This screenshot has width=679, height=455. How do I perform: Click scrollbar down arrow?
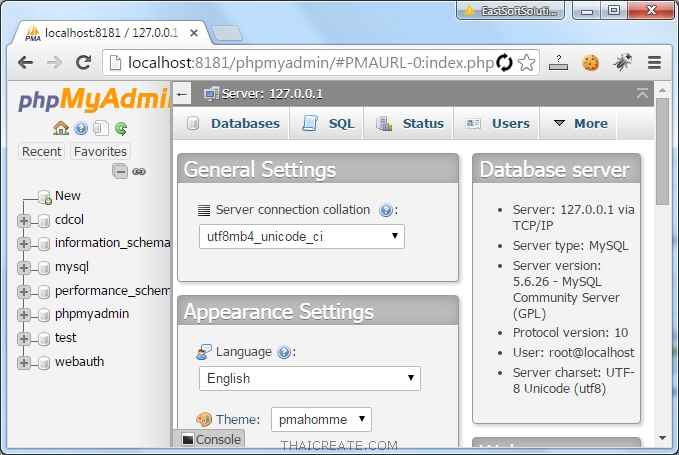(662, 438)
